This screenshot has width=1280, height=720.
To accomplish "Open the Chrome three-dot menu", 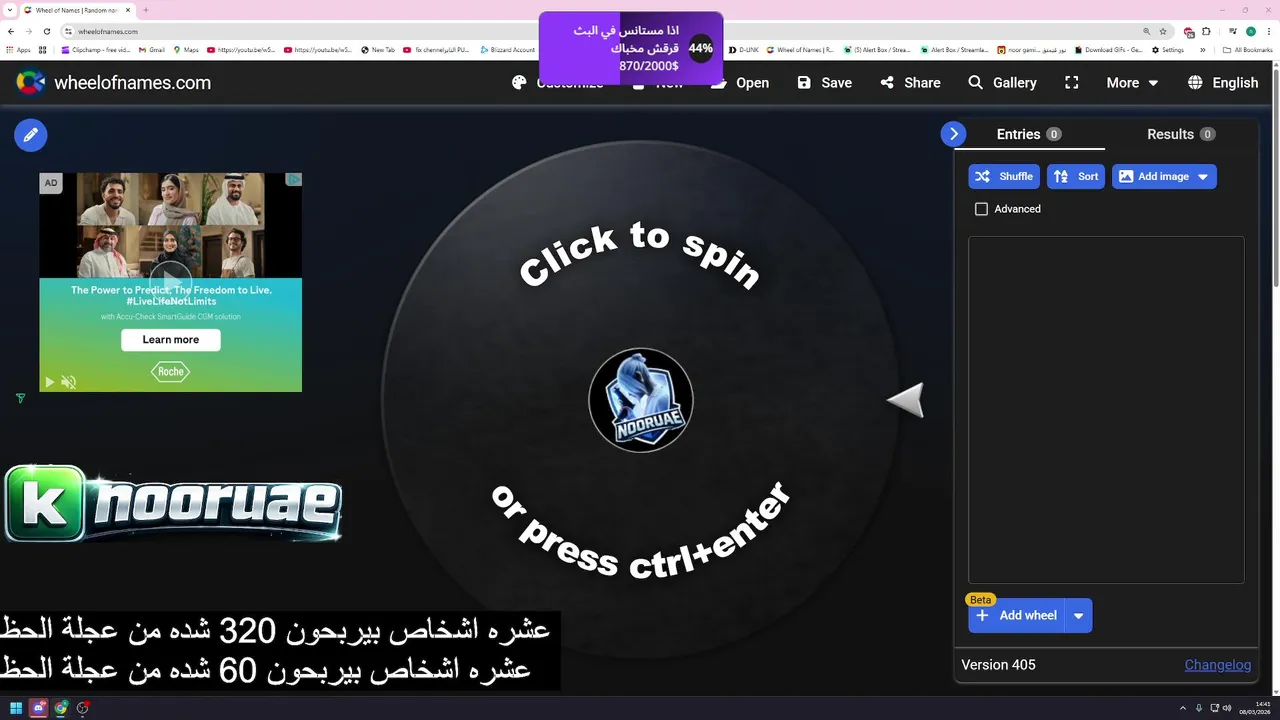I will [1268, 31].
